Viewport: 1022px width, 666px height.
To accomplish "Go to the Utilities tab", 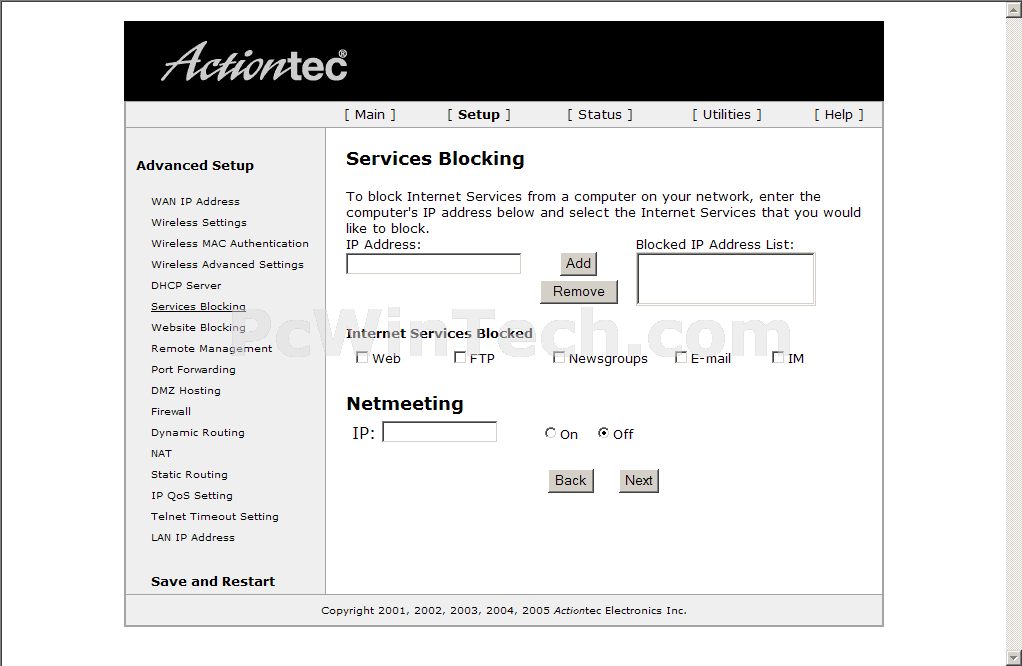I will 726,115.
